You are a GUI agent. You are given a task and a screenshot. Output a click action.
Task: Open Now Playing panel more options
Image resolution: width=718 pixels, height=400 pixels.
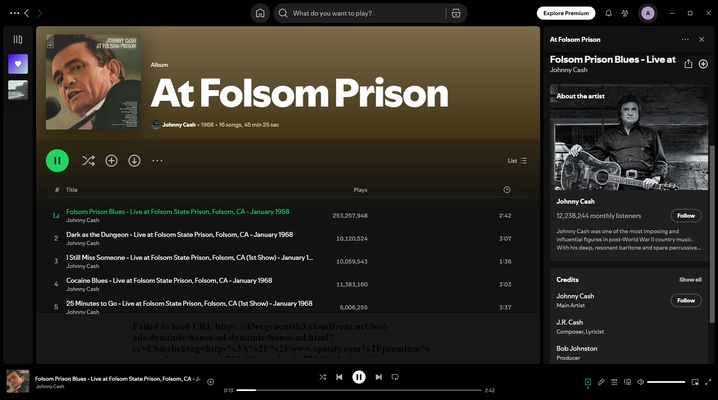pyautogui.click(x=685, y=39)
